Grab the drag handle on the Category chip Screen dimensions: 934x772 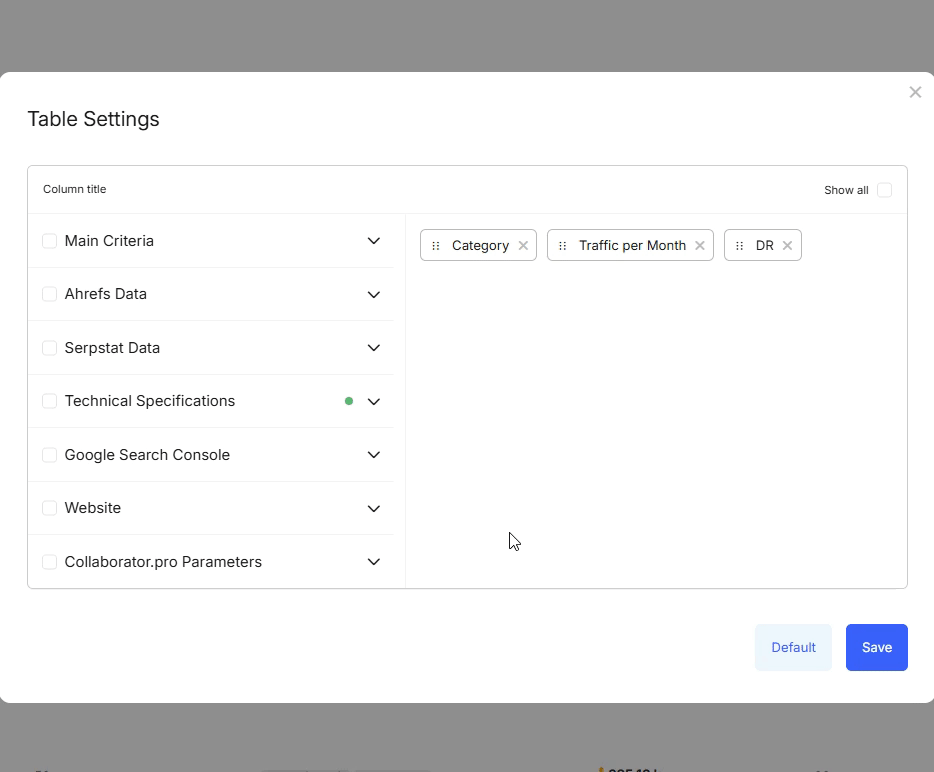435,245
